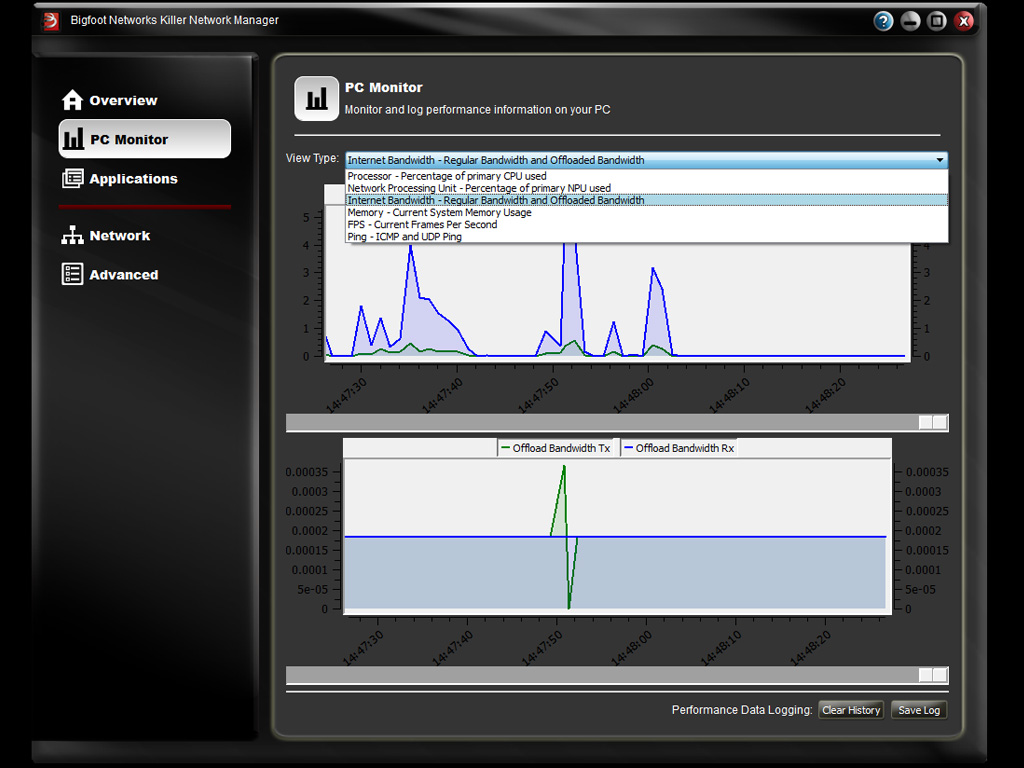1024x768 pixels.
Task: Click the Save Log button
Action: 919,710
